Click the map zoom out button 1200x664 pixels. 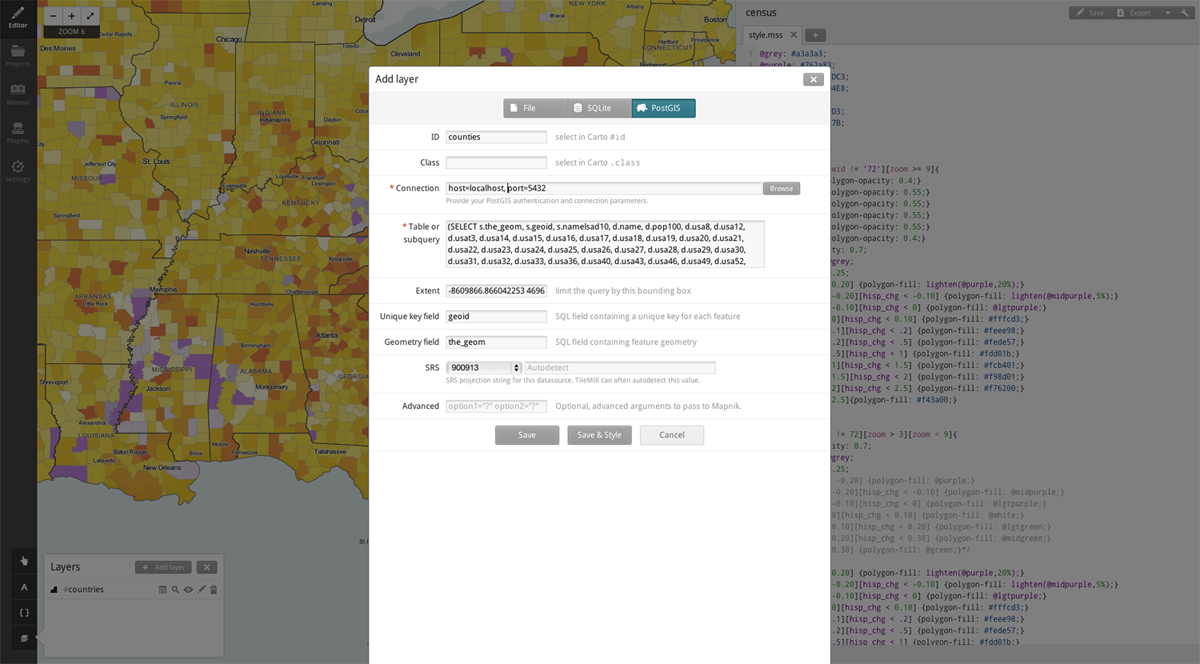click(52, 16)
